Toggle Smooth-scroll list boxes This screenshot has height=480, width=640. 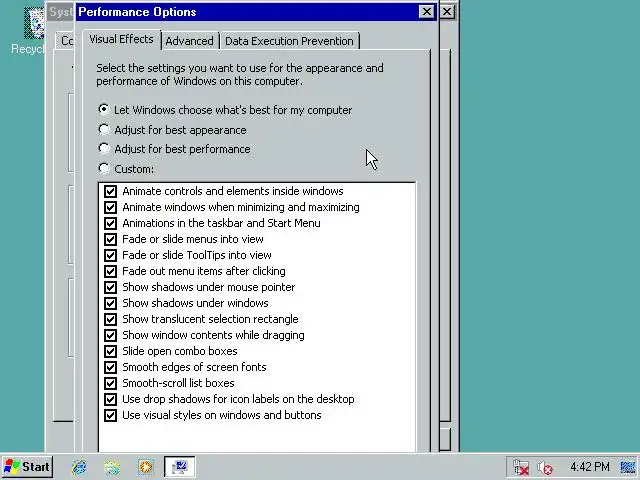(110, 383)
